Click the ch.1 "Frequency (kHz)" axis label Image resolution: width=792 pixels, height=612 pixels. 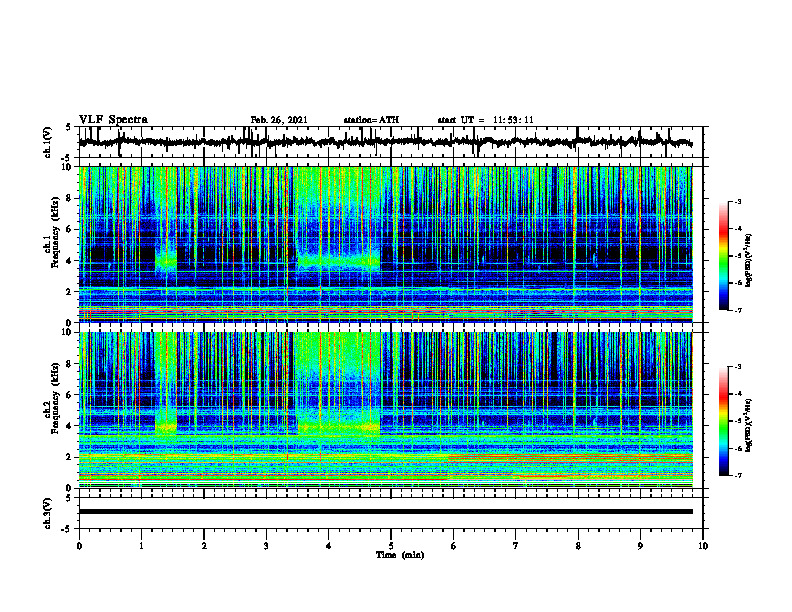pyautogui.click(x=55, y=232)
